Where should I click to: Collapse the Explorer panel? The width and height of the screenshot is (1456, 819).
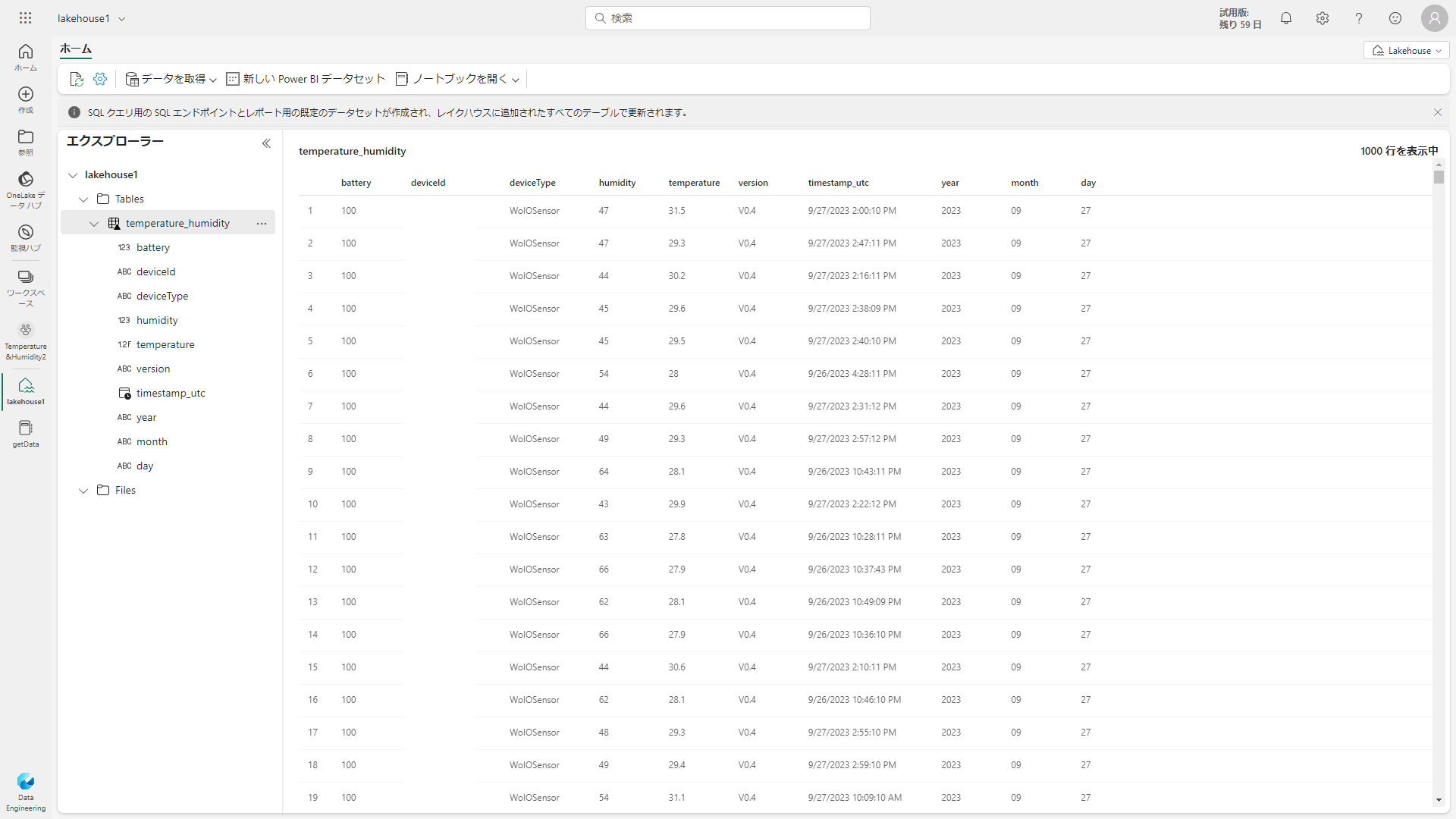point(266,143)
